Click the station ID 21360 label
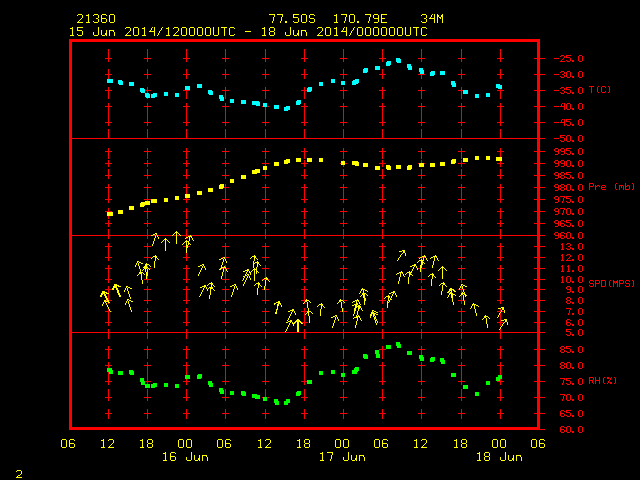Screen dimensions: 640x480 tap(96, 19)
